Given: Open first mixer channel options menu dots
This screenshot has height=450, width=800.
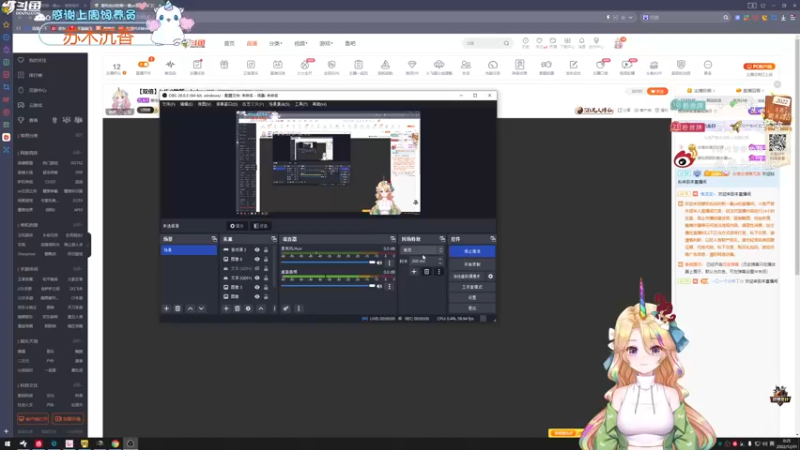Looking at the screenshot, I should click(389, 263).
